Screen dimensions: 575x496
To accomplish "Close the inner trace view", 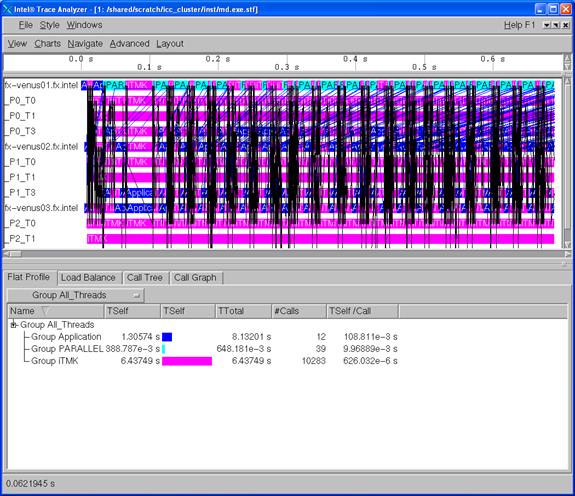I will click(x=566, y=25).
